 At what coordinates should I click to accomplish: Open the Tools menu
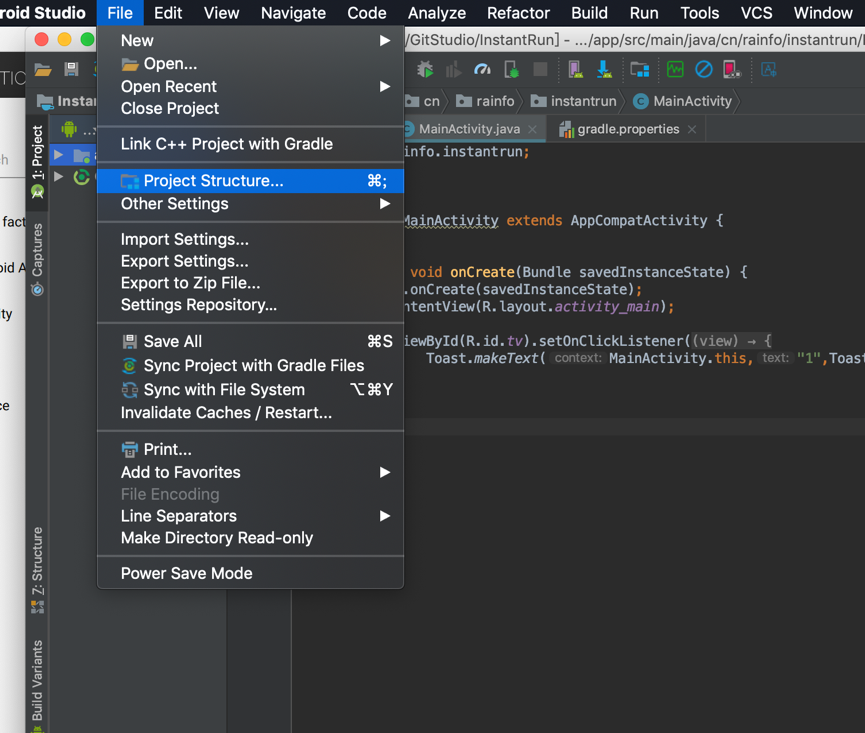point(700,13)
